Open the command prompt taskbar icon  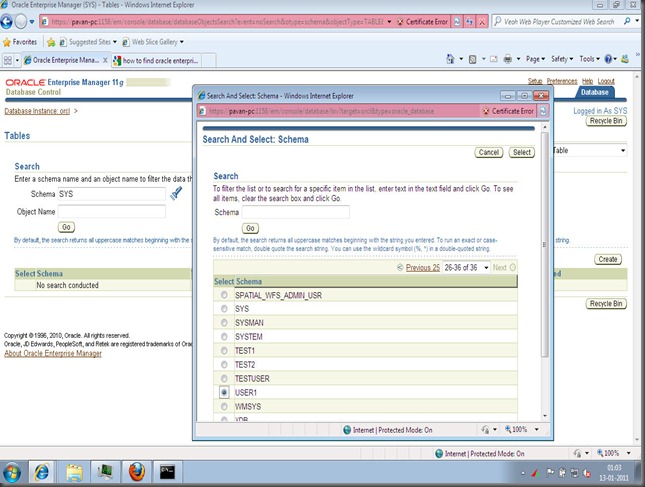pos(167,472)
